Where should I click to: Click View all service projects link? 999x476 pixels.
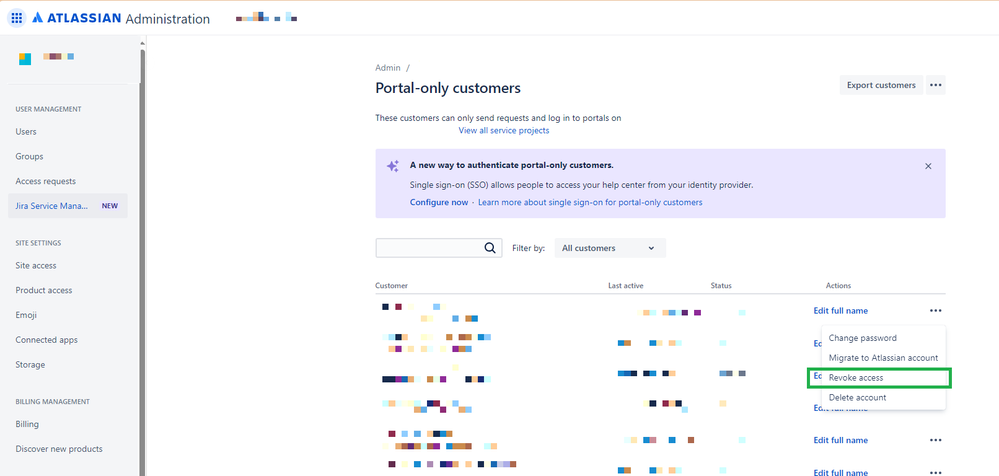coord(504,130)
